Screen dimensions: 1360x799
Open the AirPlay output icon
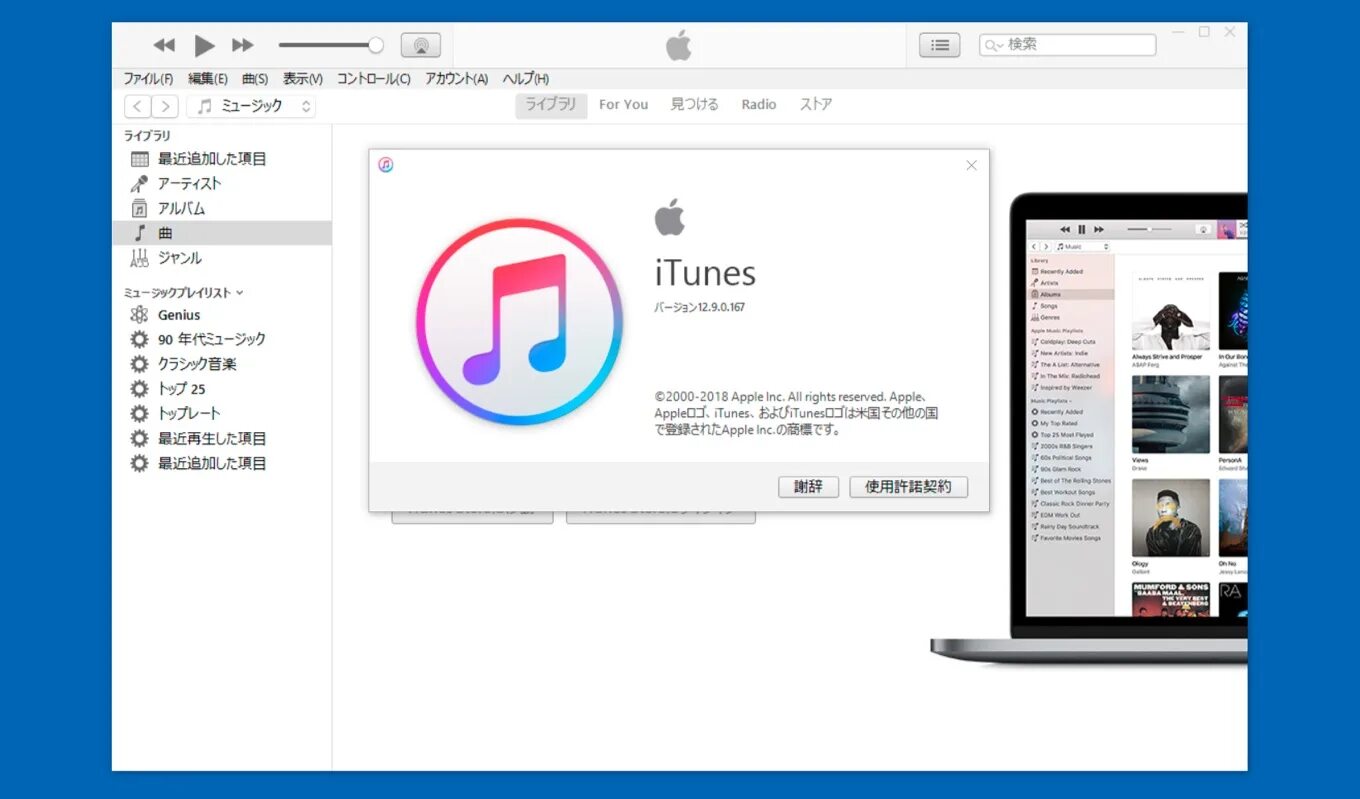(x=421, y=45)
